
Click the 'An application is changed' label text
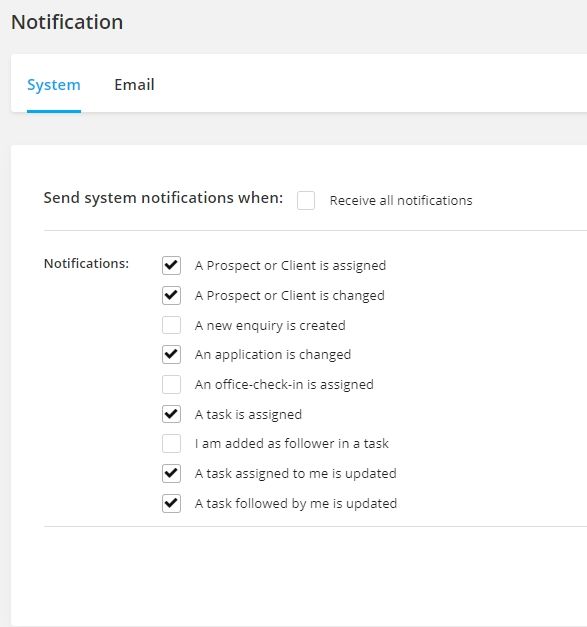click(x=273, y=355)
